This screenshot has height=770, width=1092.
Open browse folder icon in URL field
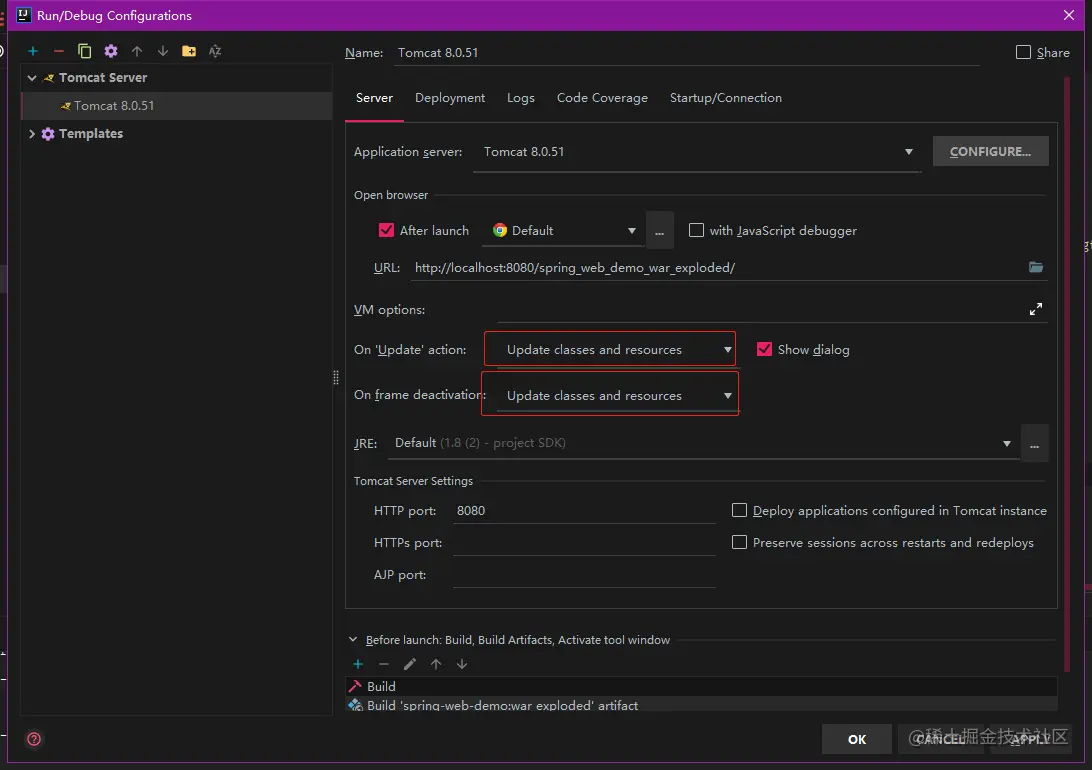point(1036,267)
